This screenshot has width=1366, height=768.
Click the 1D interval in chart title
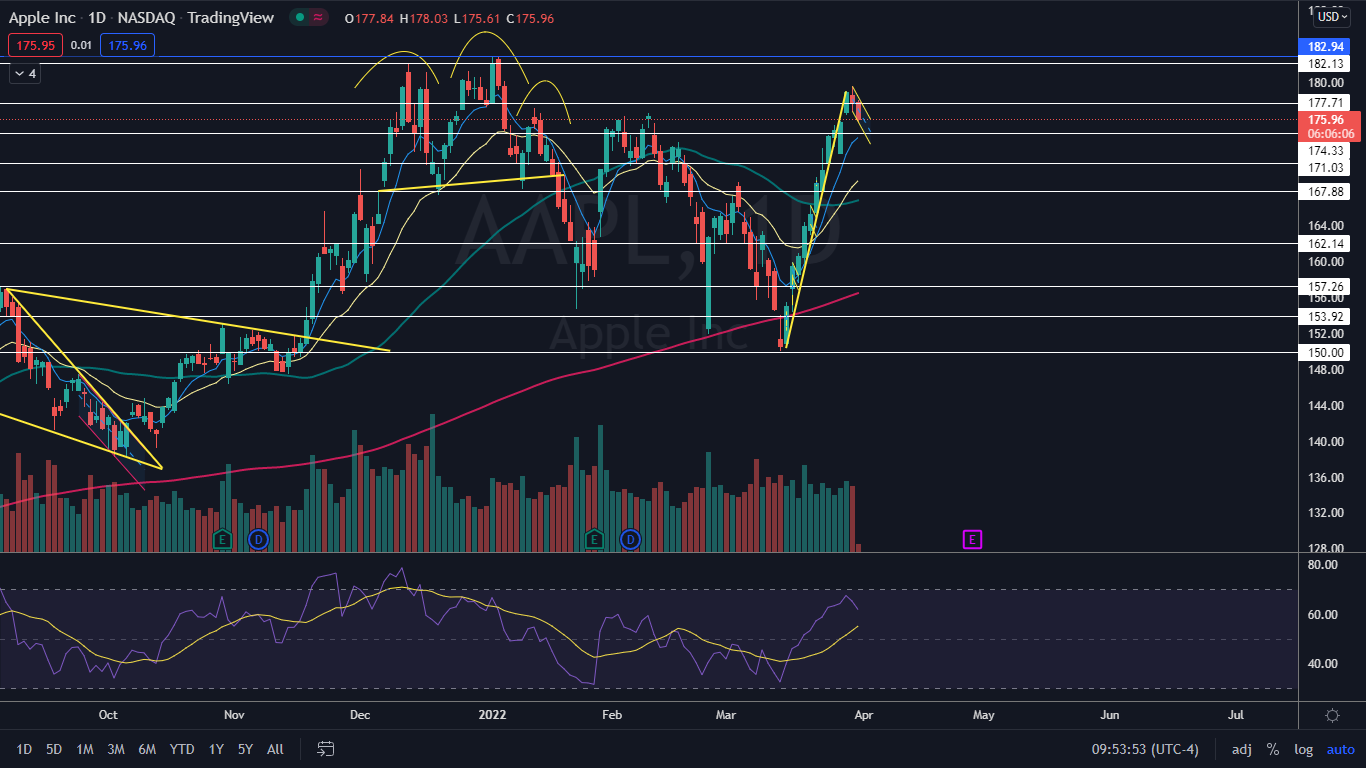97,18
